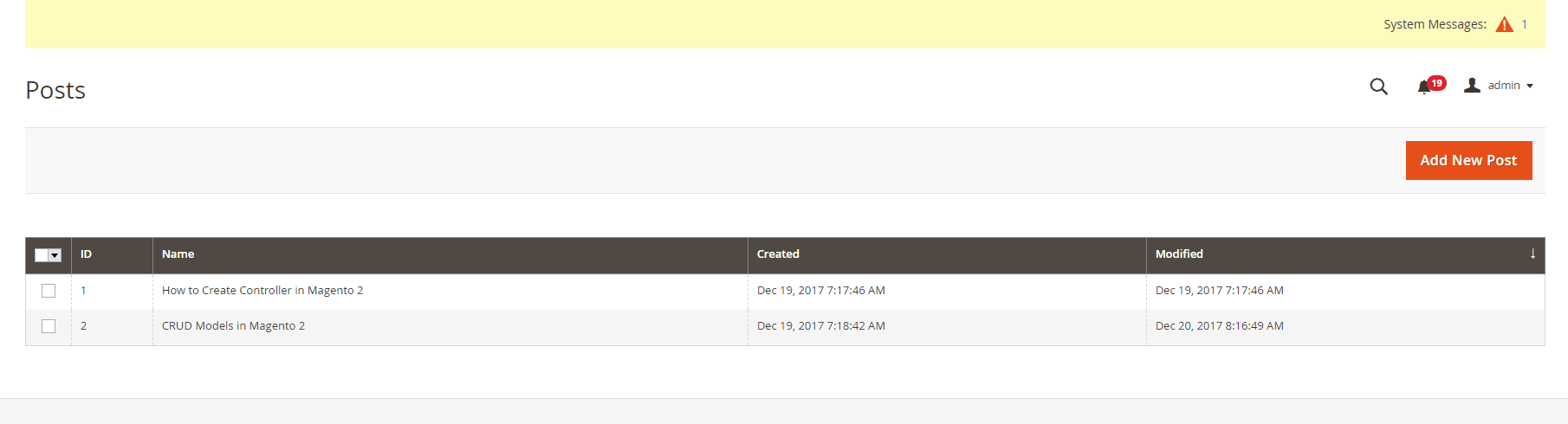The width and height of the screenshot is (1568, 424).
Task: Open system messages count link
Action: click(x=1525, y=24)
